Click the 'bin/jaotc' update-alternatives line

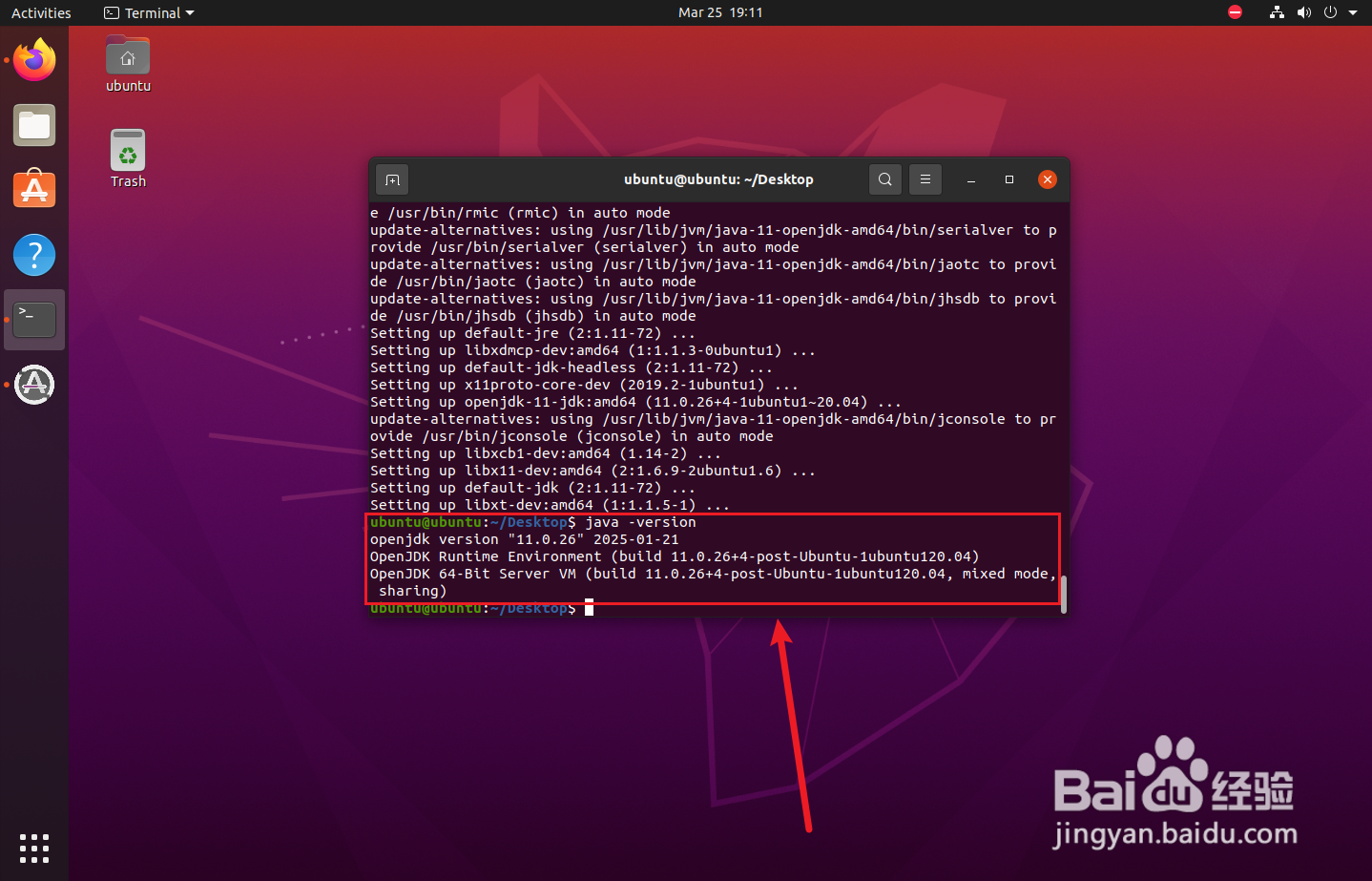[x=714, y=264]
